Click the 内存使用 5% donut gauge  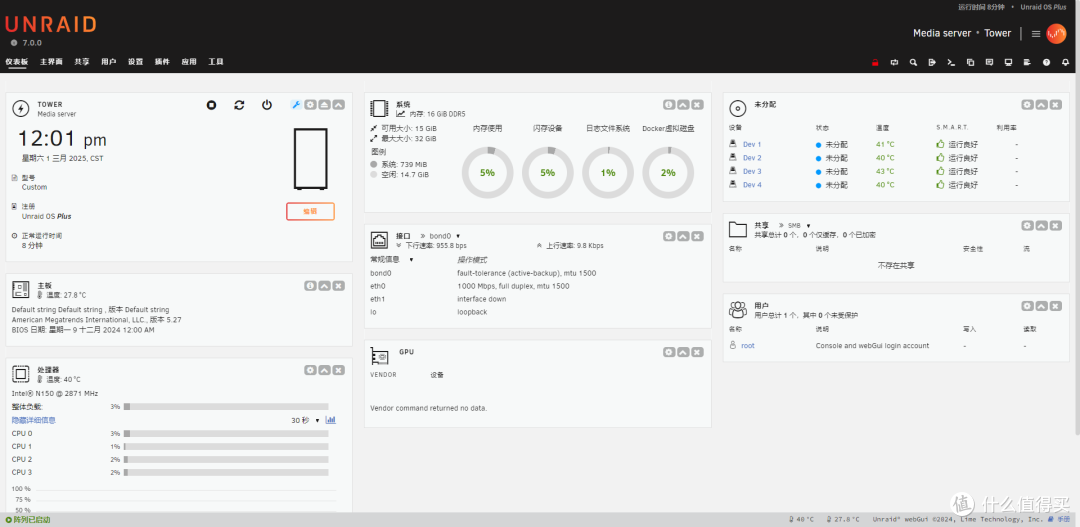point(488,172)
